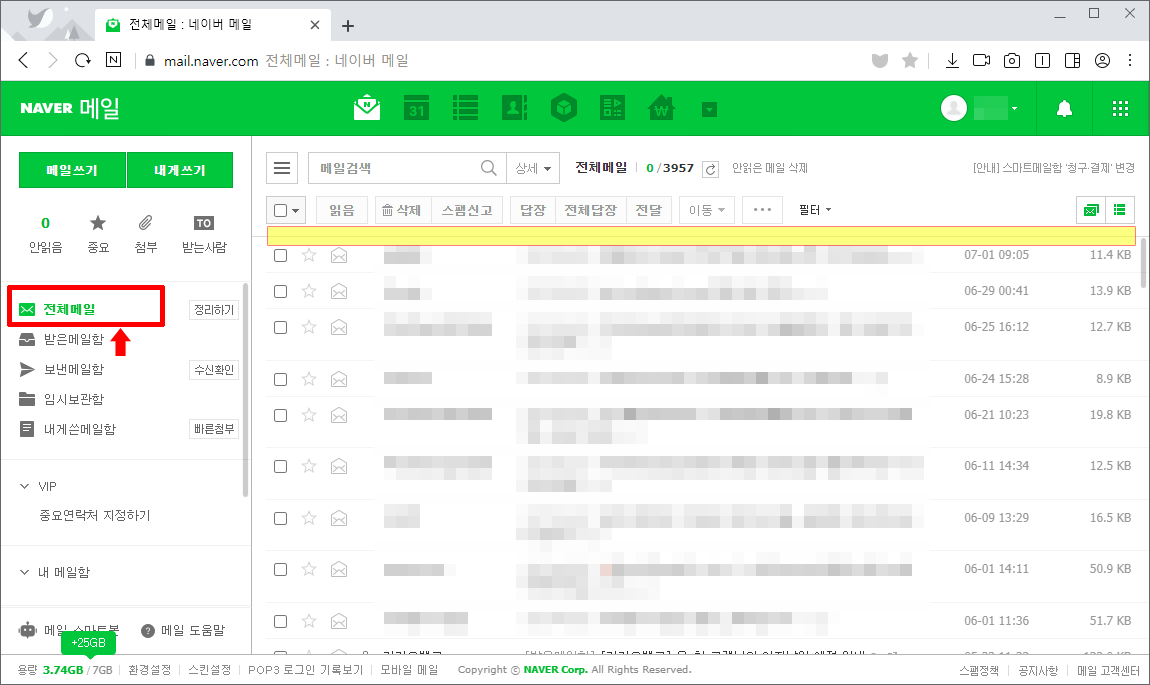Open the more actions ellipsis menu
This screenshot has height=685, width=1150.
[x=762, y=210]
